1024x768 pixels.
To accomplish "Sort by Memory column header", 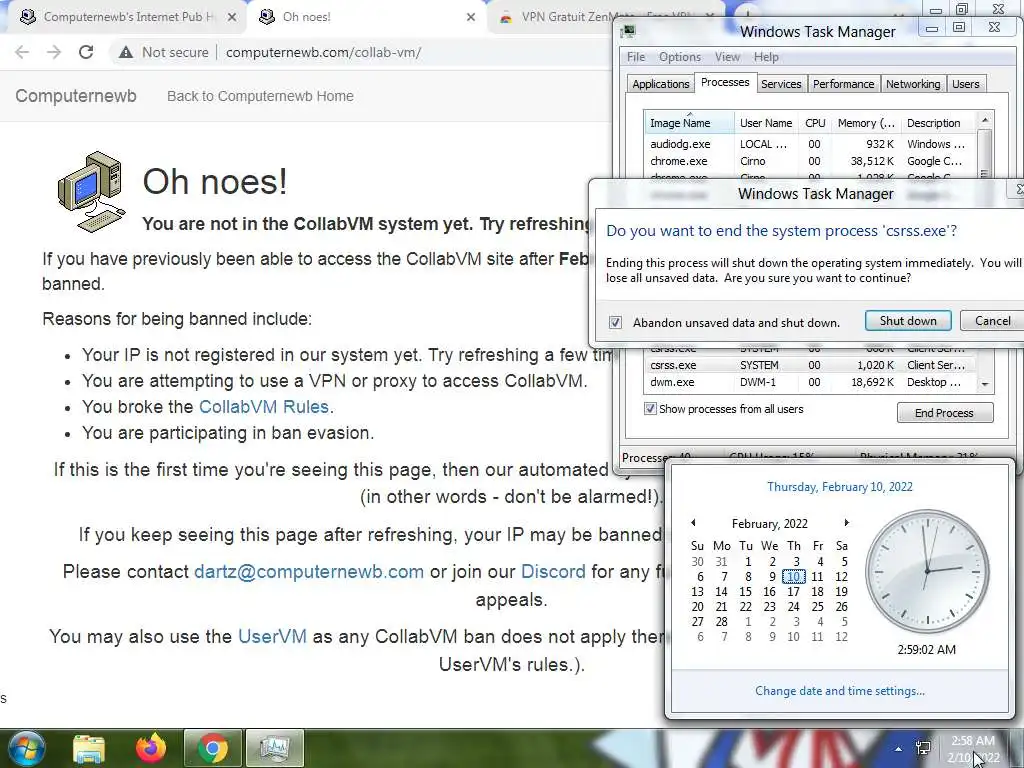I will click(866, 123).
